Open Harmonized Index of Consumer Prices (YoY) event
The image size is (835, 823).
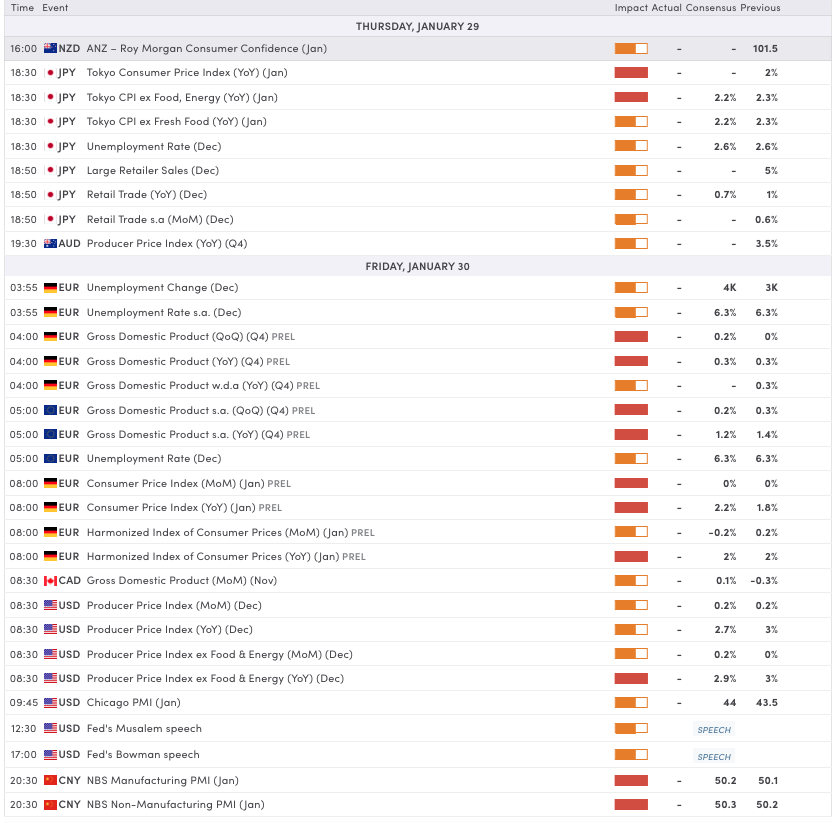[226, 557]
